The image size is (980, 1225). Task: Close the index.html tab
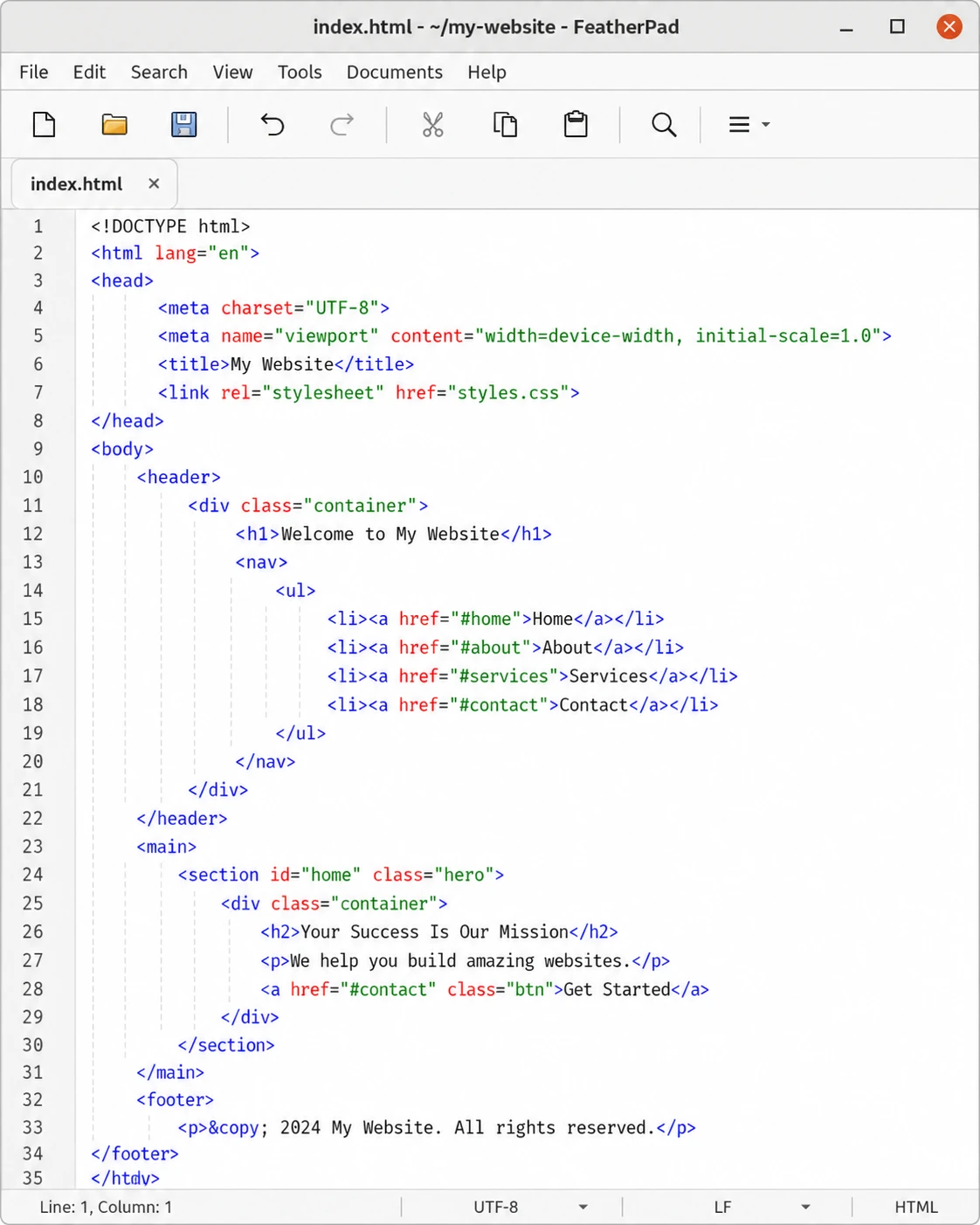pos(154,183)
